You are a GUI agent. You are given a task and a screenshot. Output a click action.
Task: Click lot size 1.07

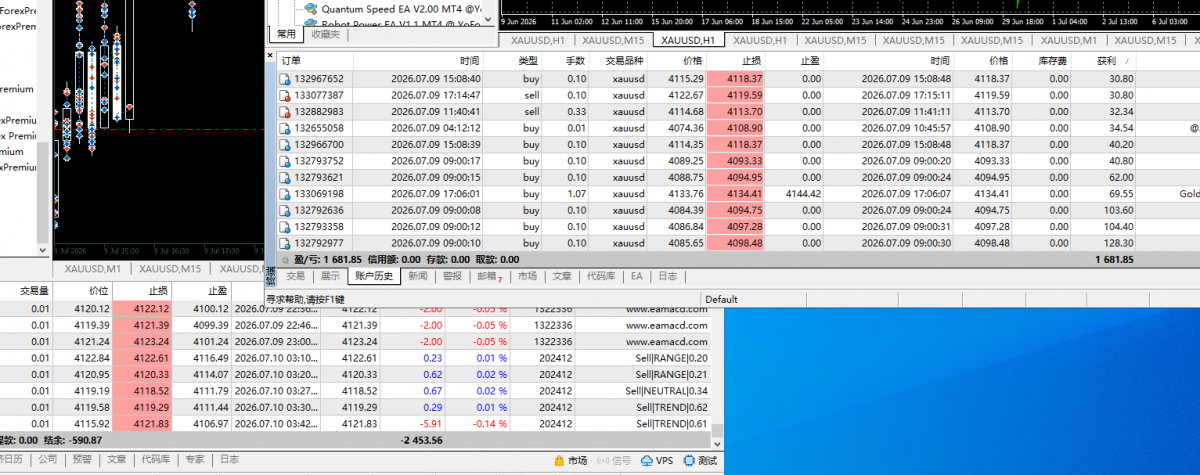click(577, 194)
